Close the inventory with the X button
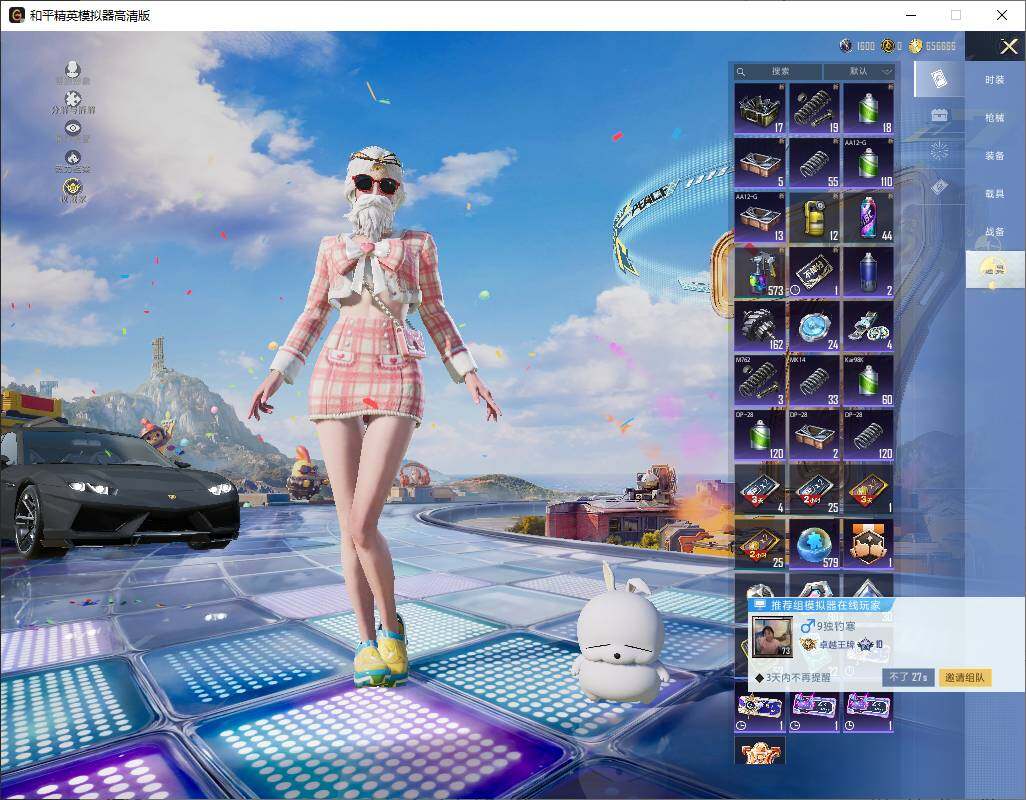This screenshot has height=800, width=1026. click(x=1008, y=46)
